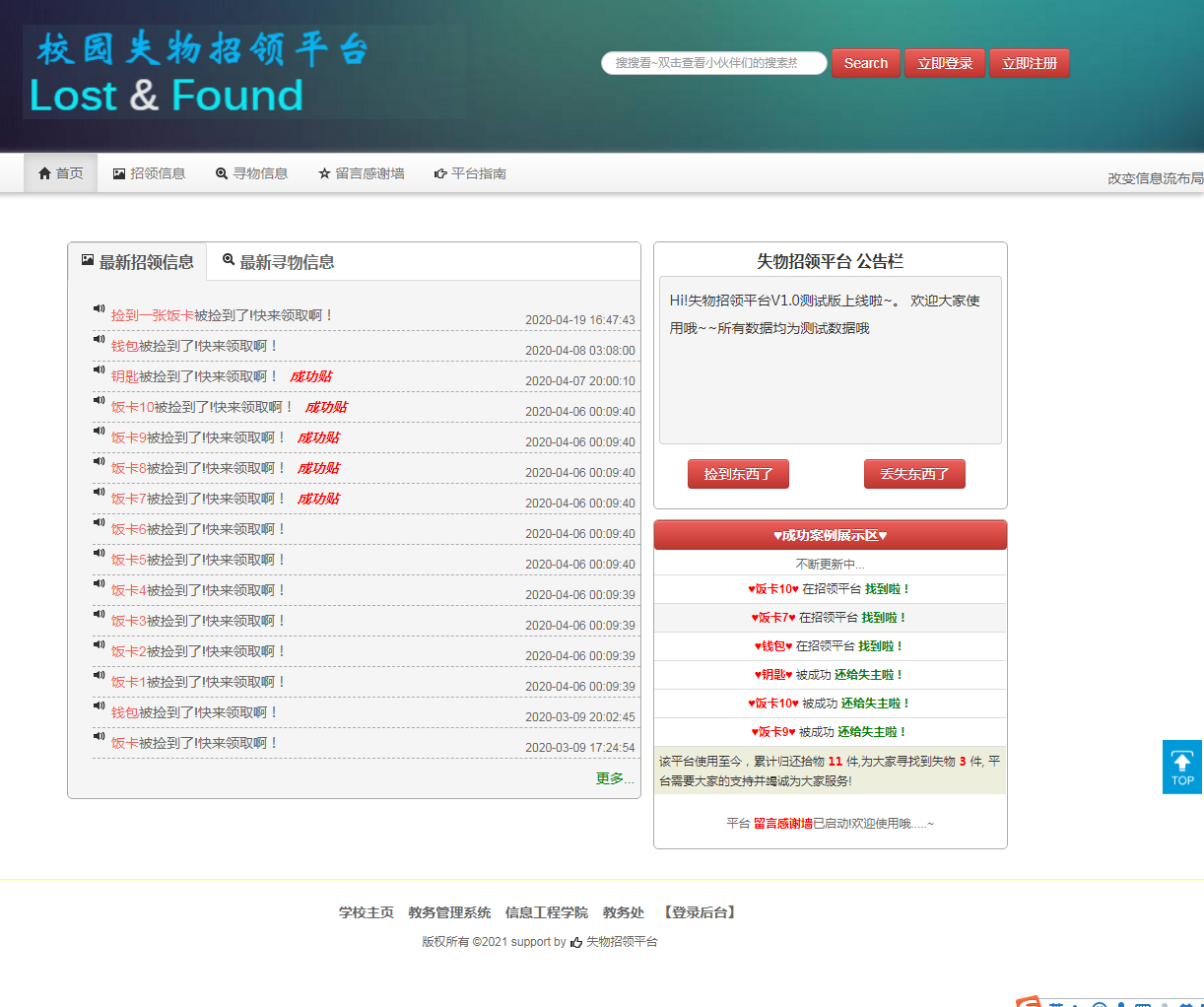Click speaker icon beside 捡到一张饭卡 entry
1204x1007 pixels.
point(99,309)
